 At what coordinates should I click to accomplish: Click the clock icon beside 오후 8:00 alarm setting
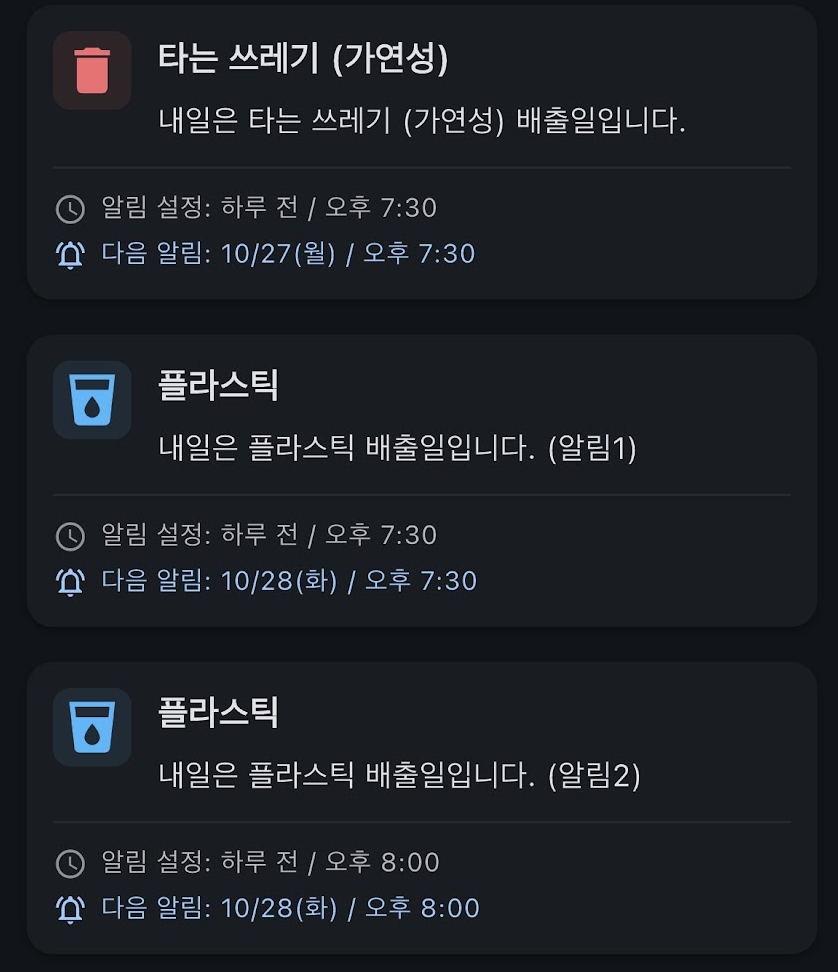(70, 863)
